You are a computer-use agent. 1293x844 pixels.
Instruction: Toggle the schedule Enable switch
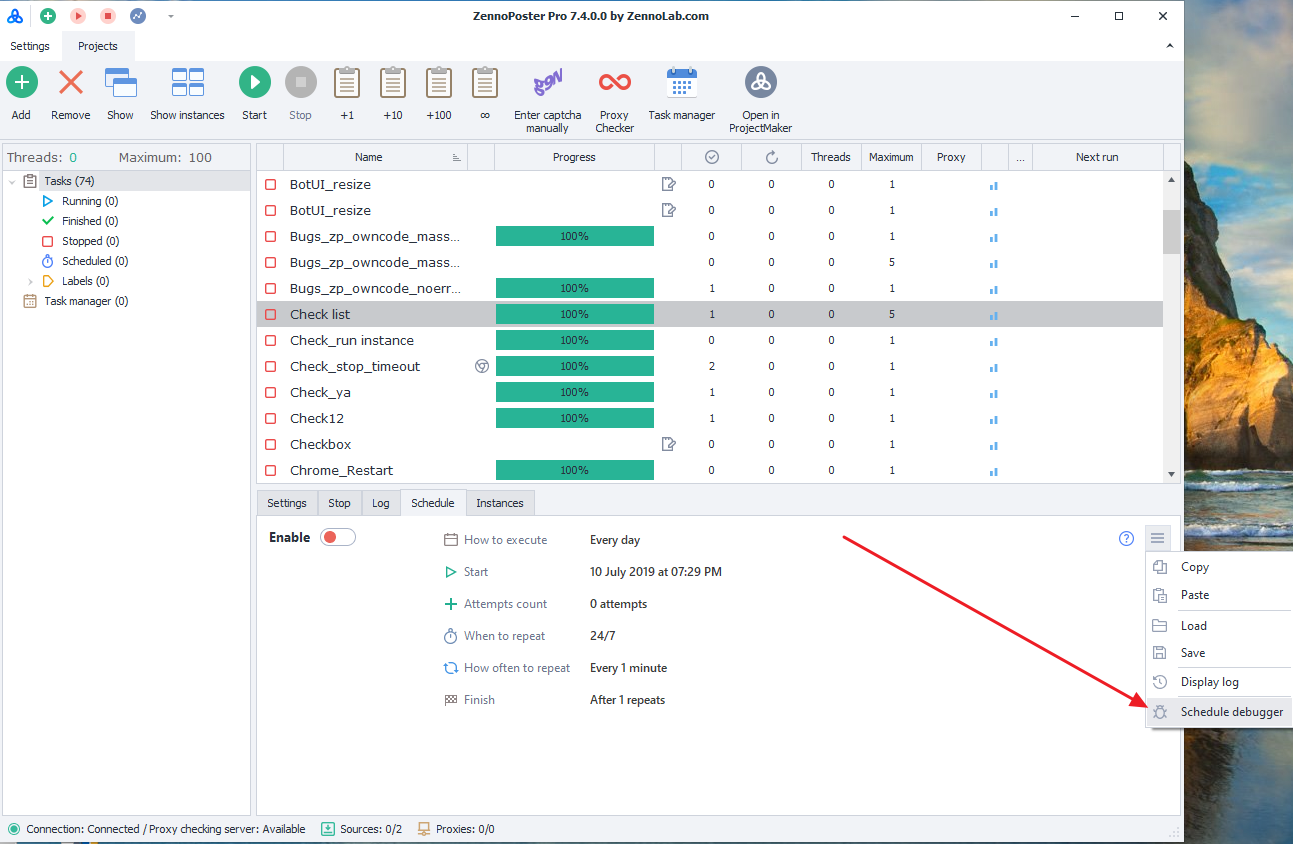337,538
